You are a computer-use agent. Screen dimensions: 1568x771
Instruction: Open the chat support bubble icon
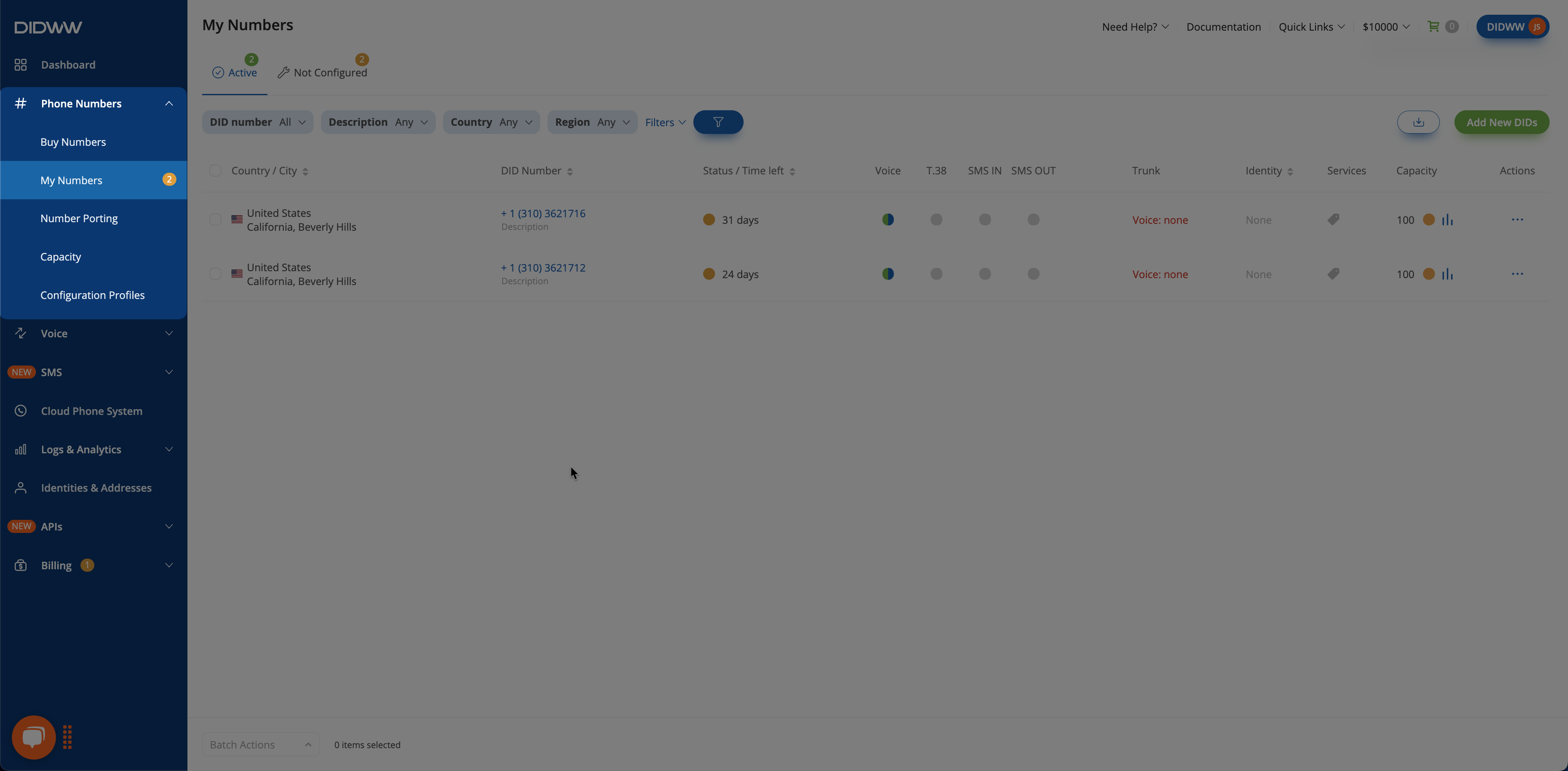tap(33, 737)
